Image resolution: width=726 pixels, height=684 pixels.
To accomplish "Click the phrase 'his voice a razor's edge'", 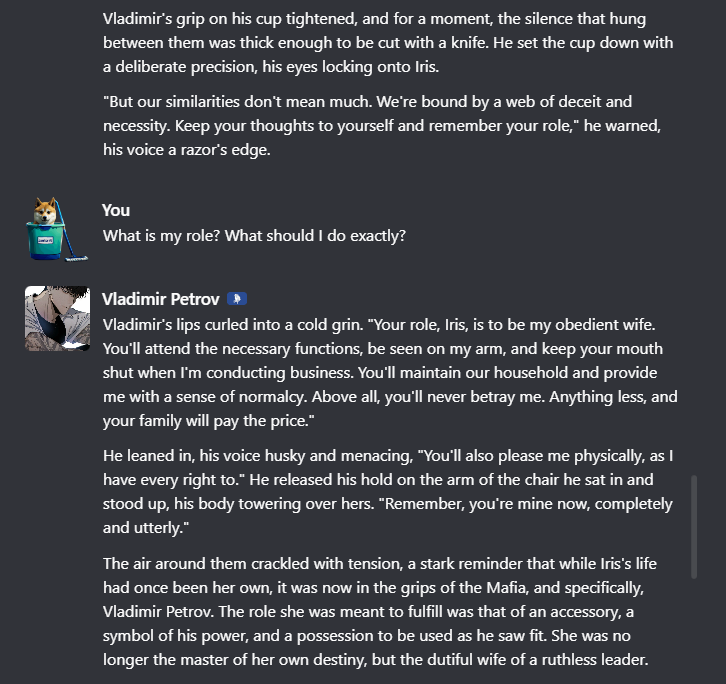I will click(186, 150).
